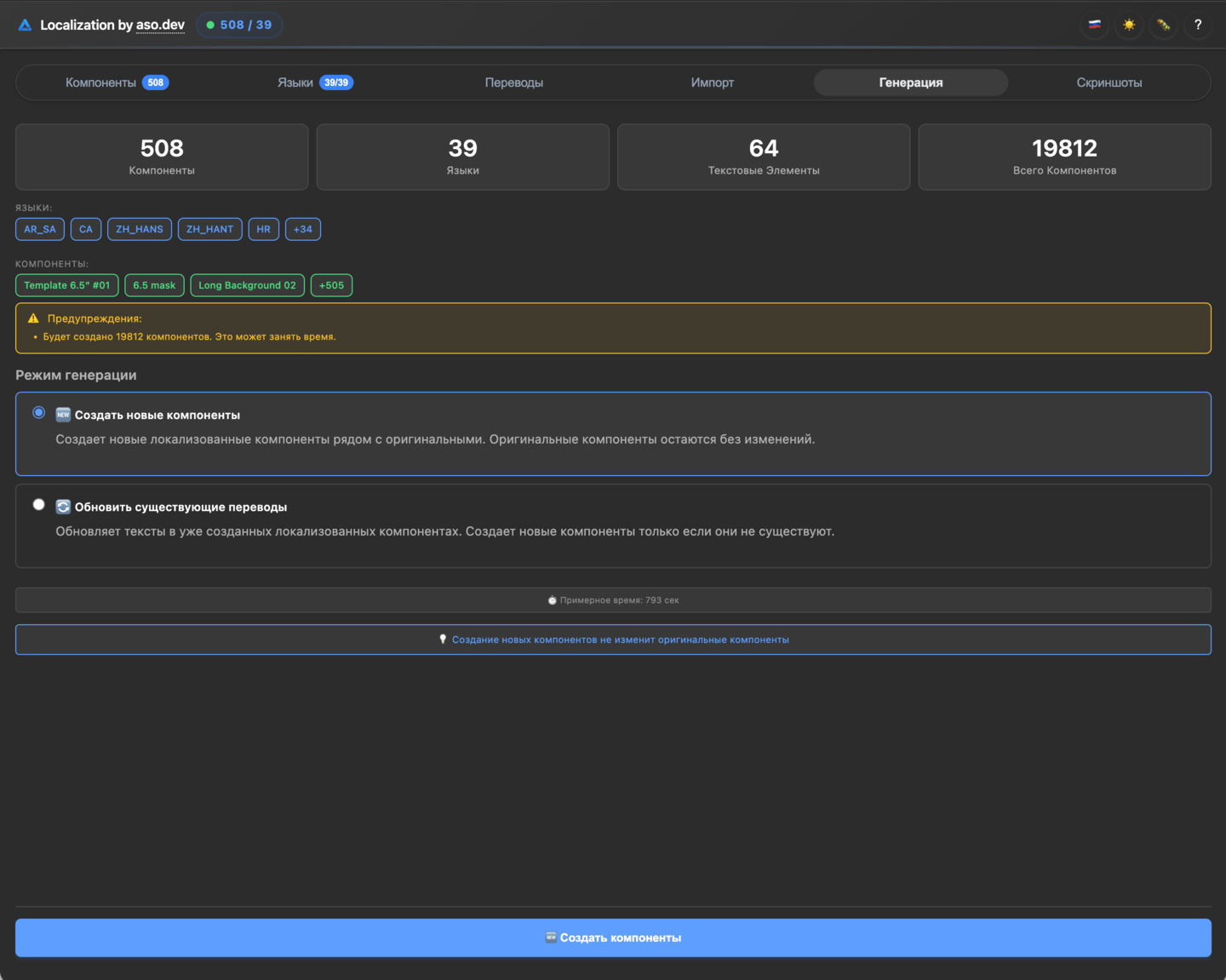Image resolution: width=1226 pixels, height=980 pixels.
Task: Click the warning triangle icon
Action: point(33,318)
